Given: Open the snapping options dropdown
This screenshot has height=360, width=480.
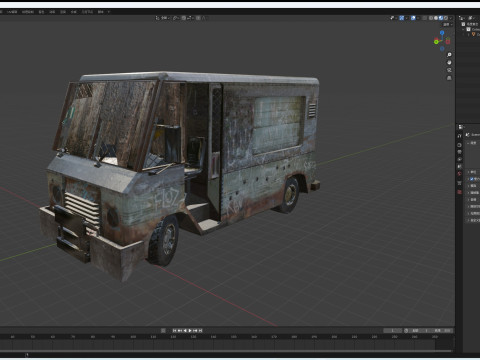Looking at the screenshot, I should point(190,18).
